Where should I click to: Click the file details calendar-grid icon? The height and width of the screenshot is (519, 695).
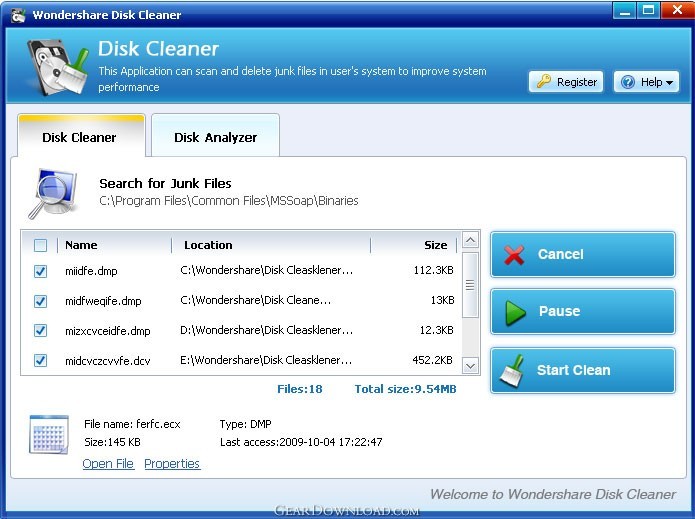(x=49, y=435)
